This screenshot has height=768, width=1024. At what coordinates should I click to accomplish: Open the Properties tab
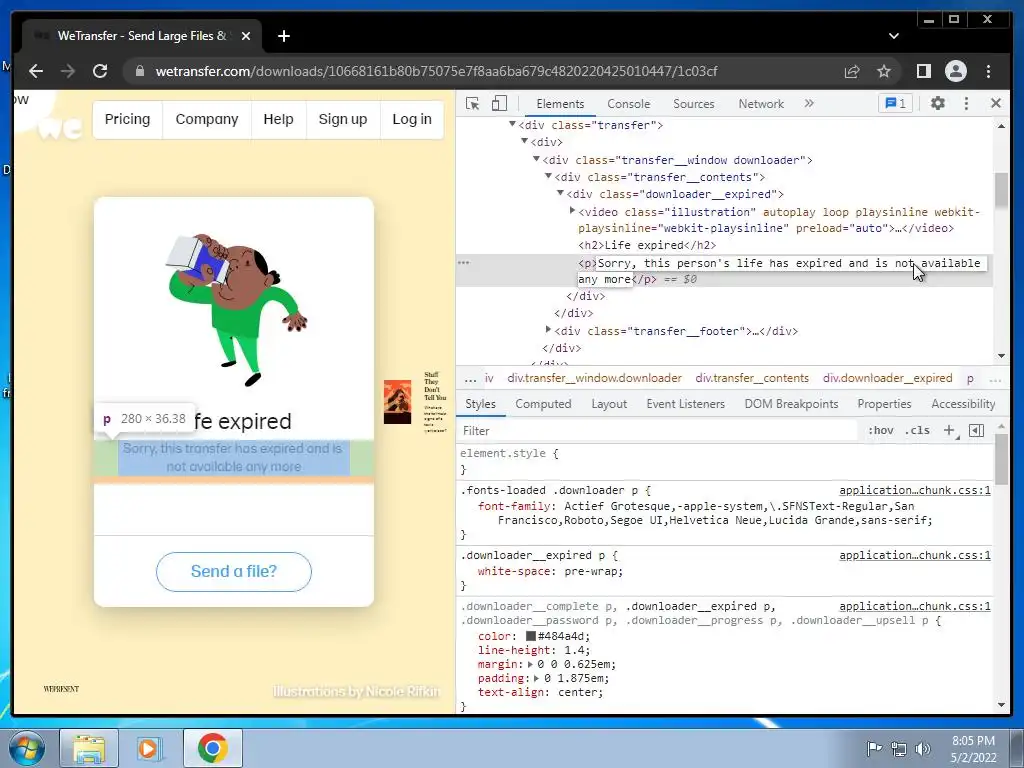pos(884,404)
